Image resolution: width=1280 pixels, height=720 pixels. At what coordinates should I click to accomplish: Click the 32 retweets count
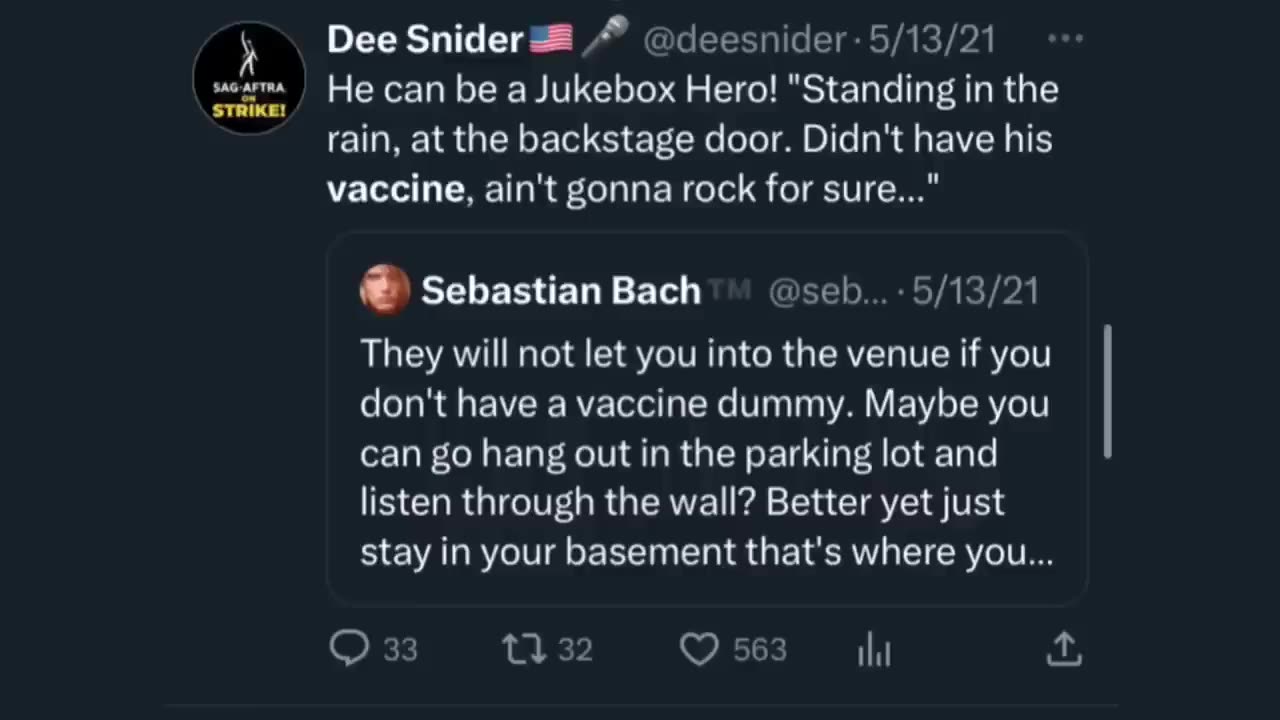(x=575, y=650)
